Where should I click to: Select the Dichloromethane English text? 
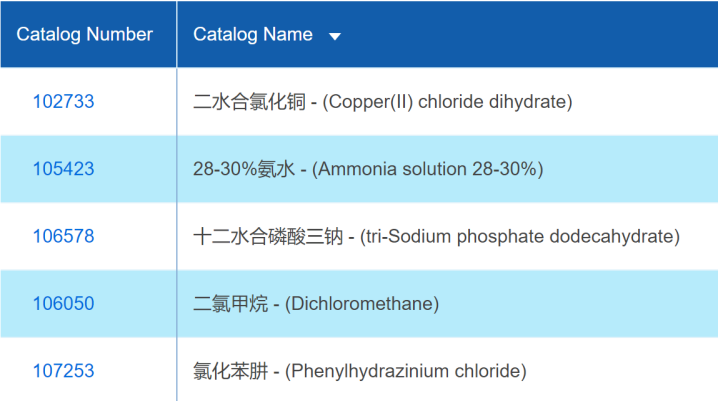coord(362,304)
